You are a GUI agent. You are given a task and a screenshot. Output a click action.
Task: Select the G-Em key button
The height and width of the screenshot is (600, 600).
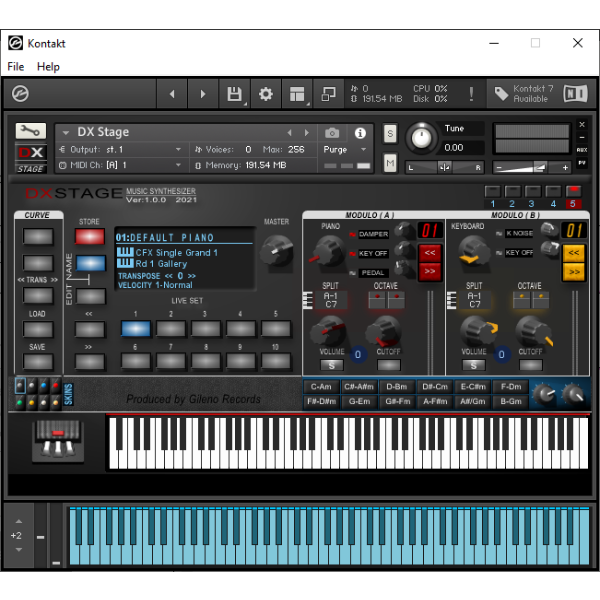tap(359, 401)
